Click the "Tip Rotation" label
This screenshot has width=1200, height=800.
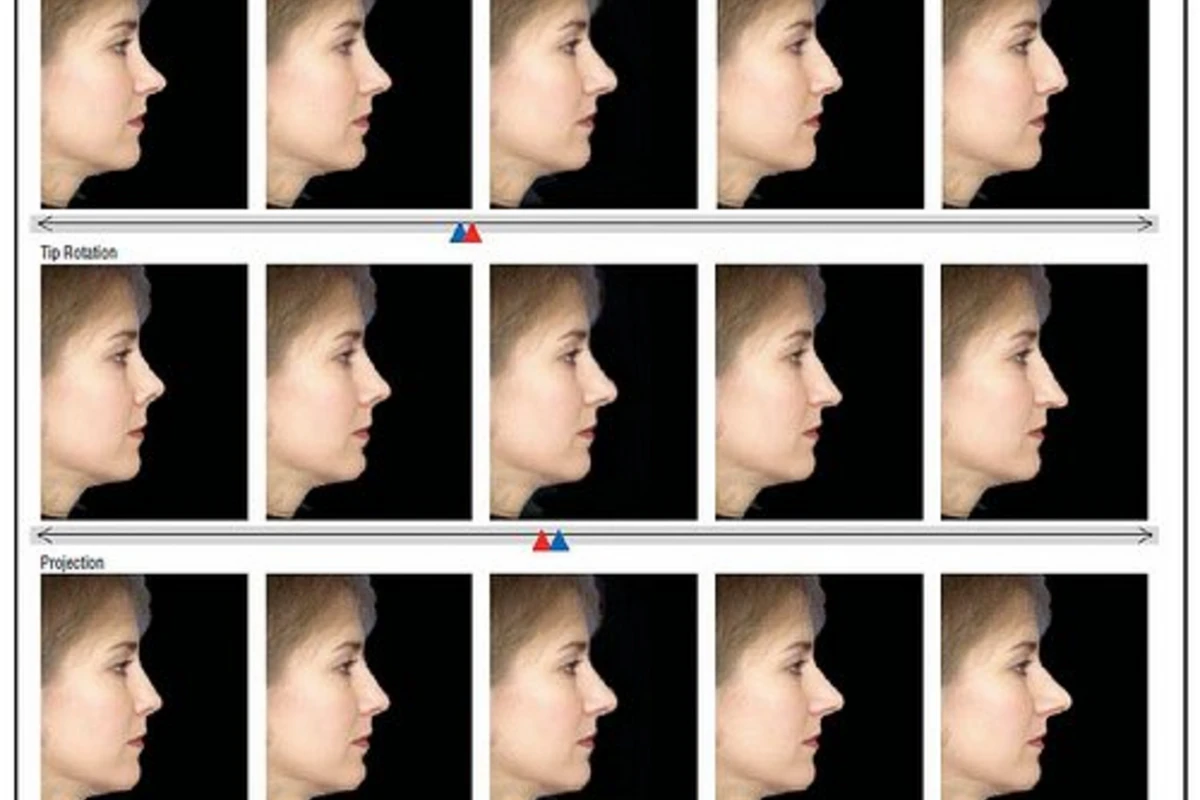tap(78, 253)
